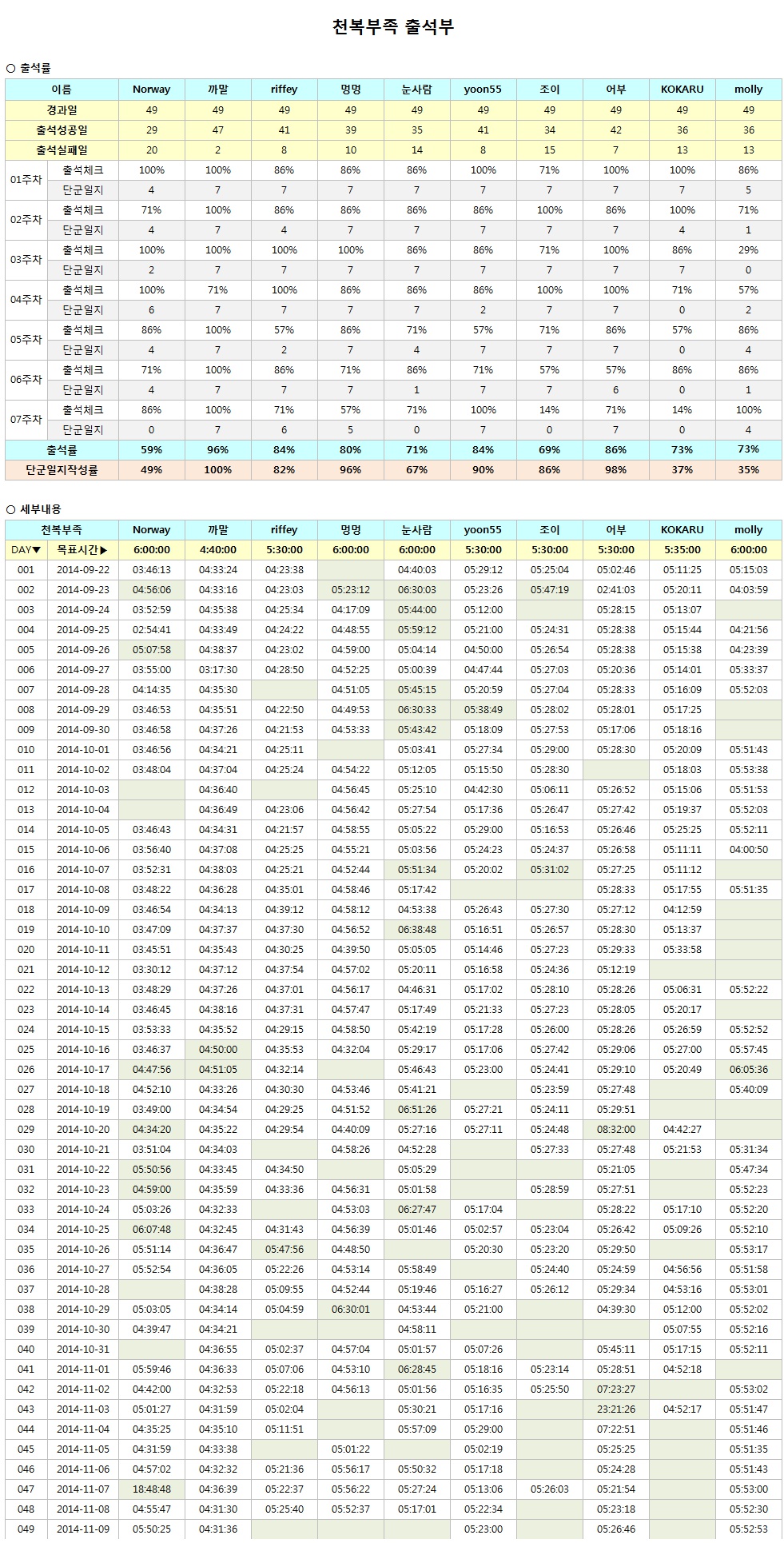
Task: Click 눈사람's time 06:51:26 on day 028
Action: [416, 1110]
